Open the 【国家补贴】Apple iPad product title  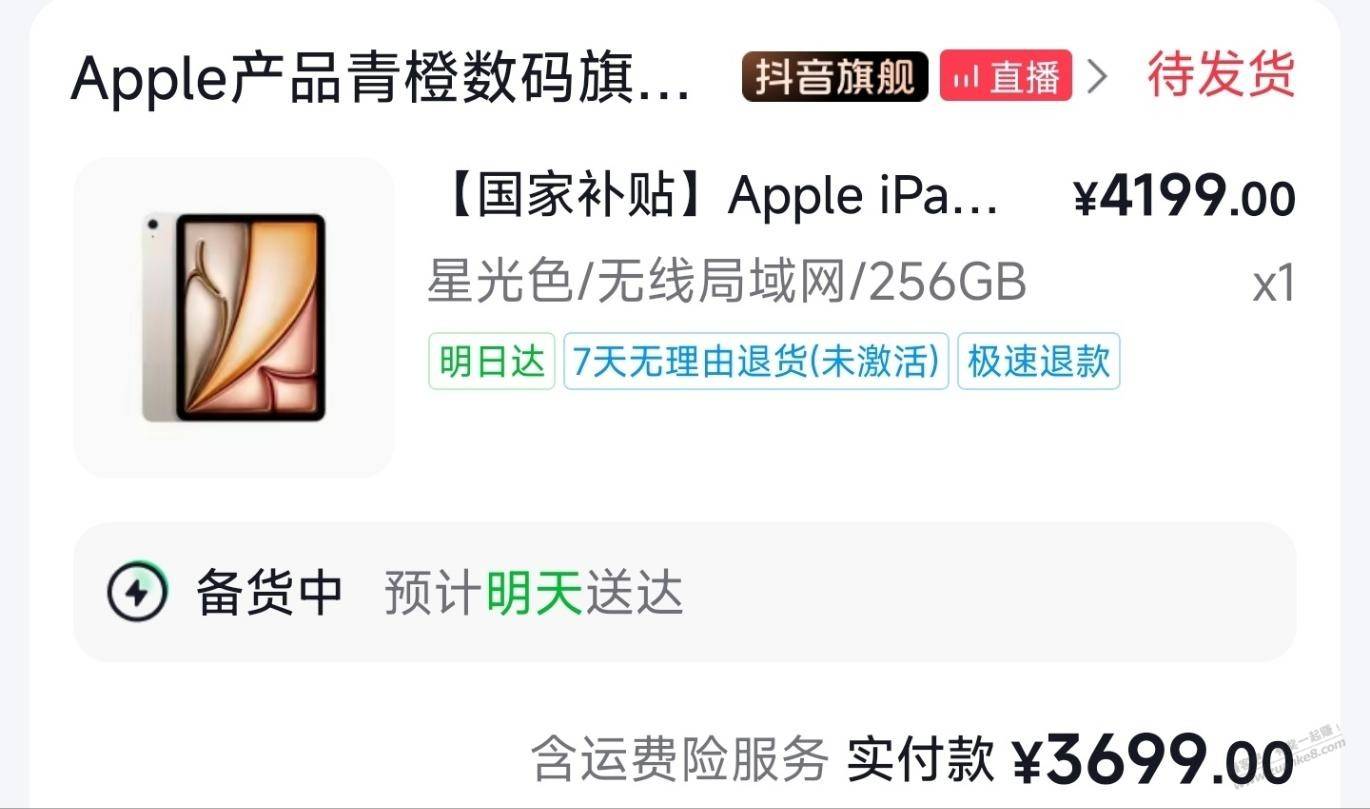[714, 196]
